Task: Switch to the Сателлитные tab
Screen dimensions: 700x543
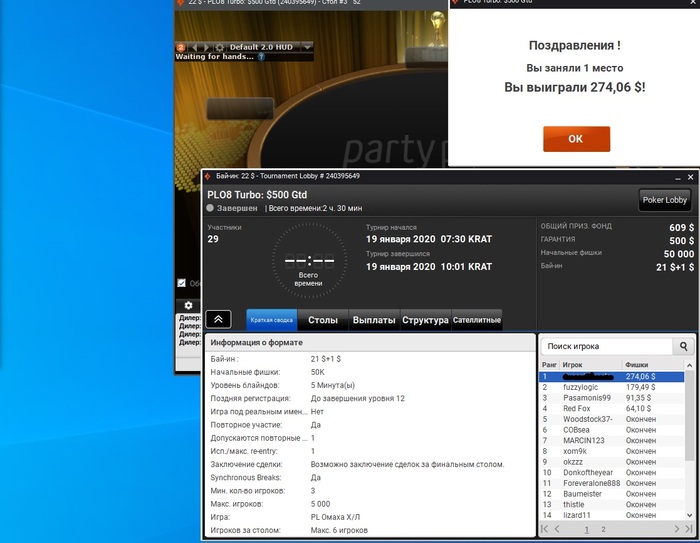Action: [477, 320]
